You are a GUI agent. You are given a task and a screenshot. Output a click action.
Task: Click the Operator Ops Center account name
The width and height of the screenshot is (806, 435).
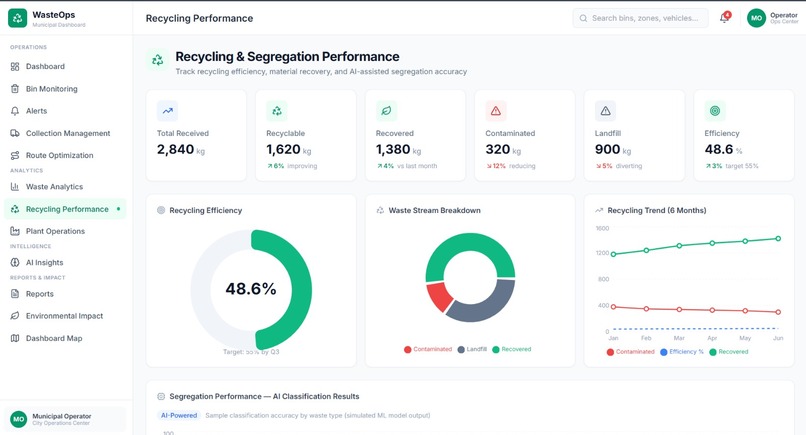click(784, 18)
